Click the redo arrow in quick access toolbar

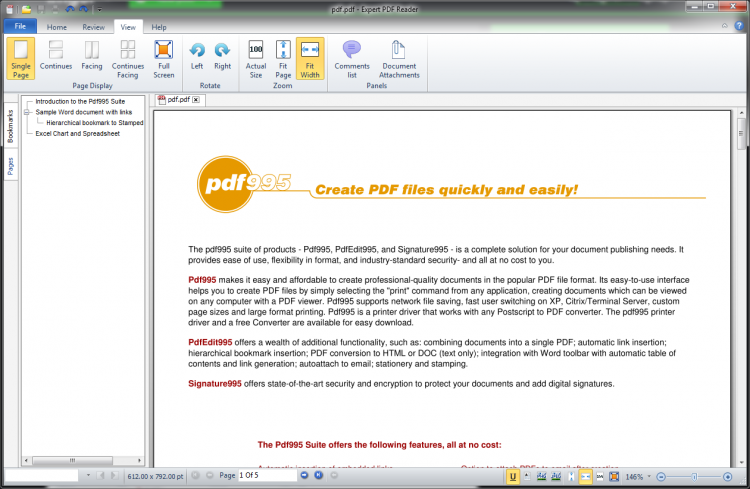coord(84,9)
